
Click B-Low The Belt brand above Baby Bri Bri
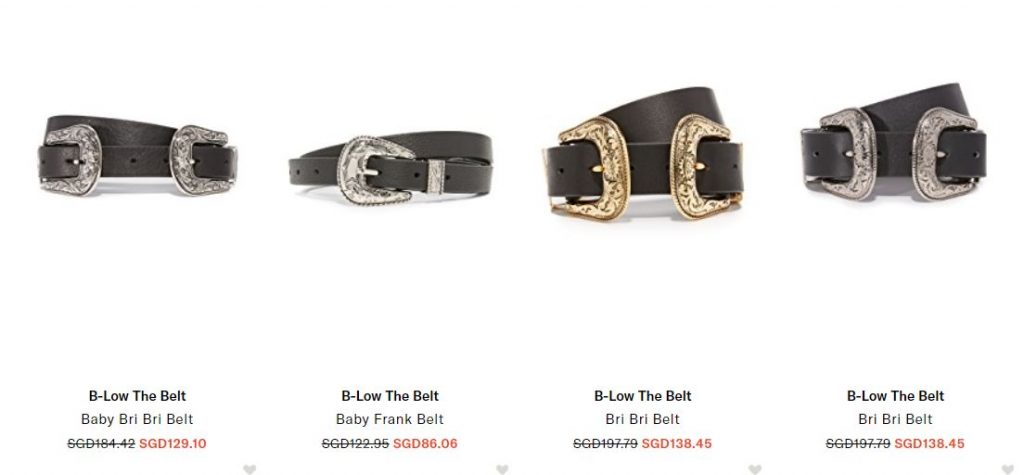click(137, 396)
